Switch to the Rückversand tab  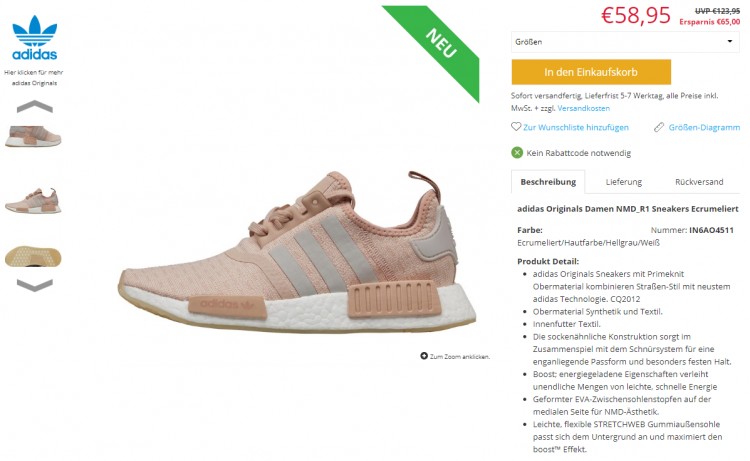coord(699,182)
